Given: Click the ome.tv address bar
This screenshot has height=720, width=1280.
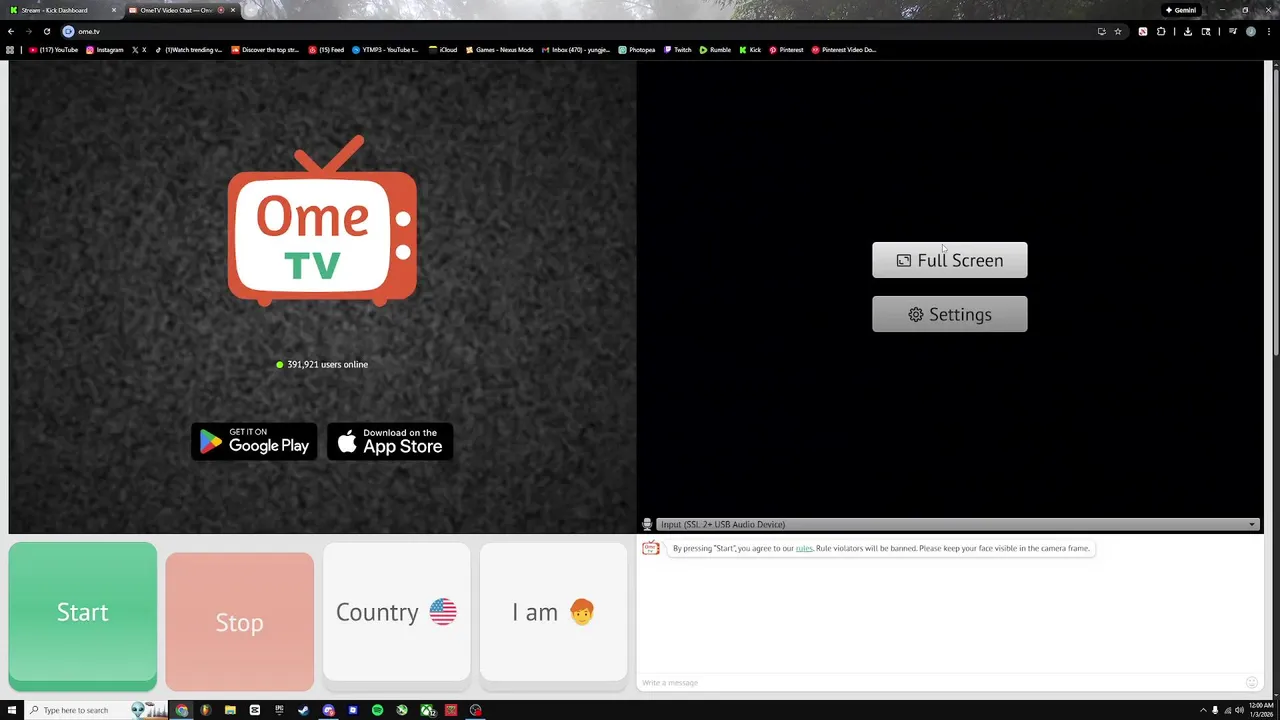Looking at the screenshot, I should coord(580,31).
